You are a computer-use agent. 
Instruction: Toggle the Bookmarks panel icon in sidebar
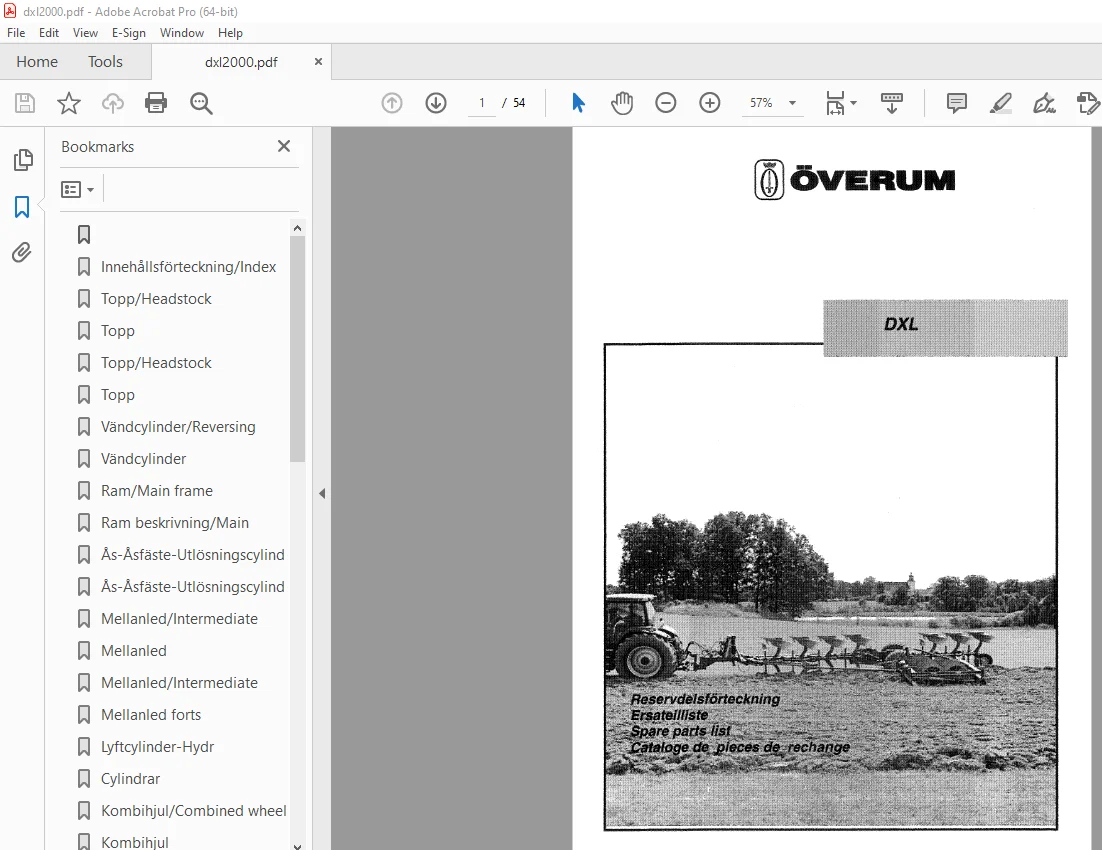pos(22,207)
